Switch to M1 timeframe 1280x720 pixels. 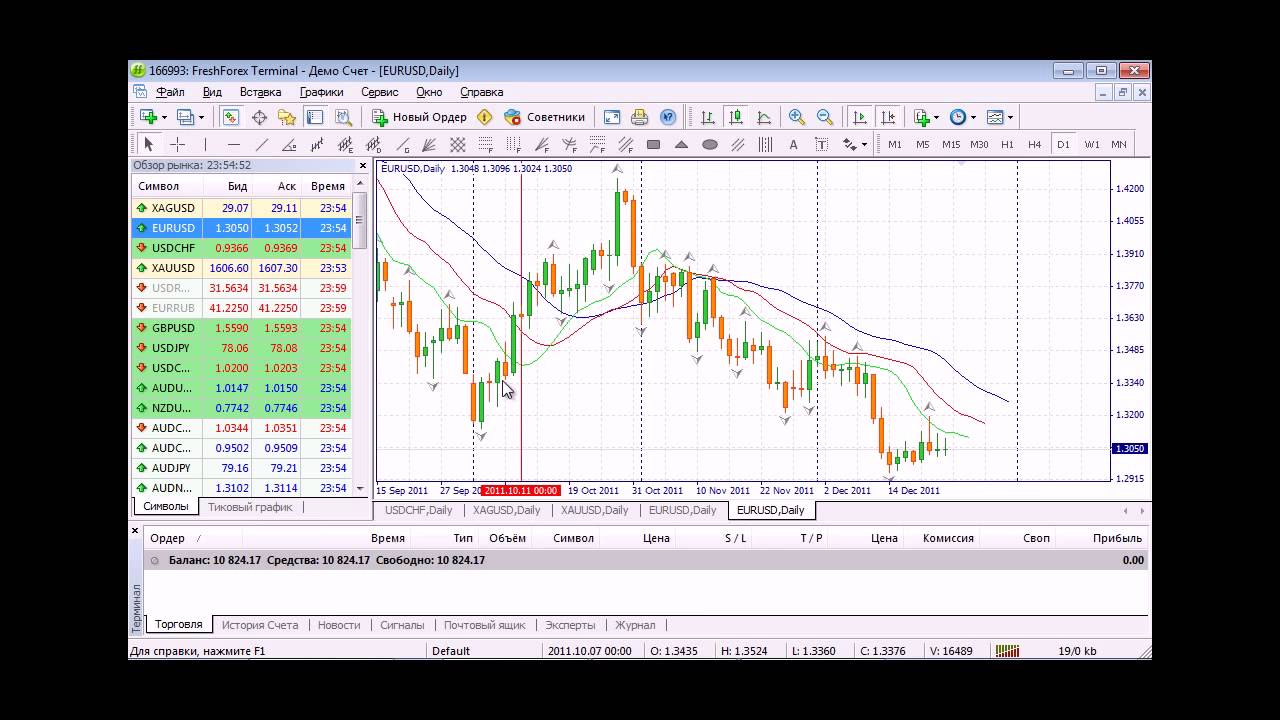[895, 144]
